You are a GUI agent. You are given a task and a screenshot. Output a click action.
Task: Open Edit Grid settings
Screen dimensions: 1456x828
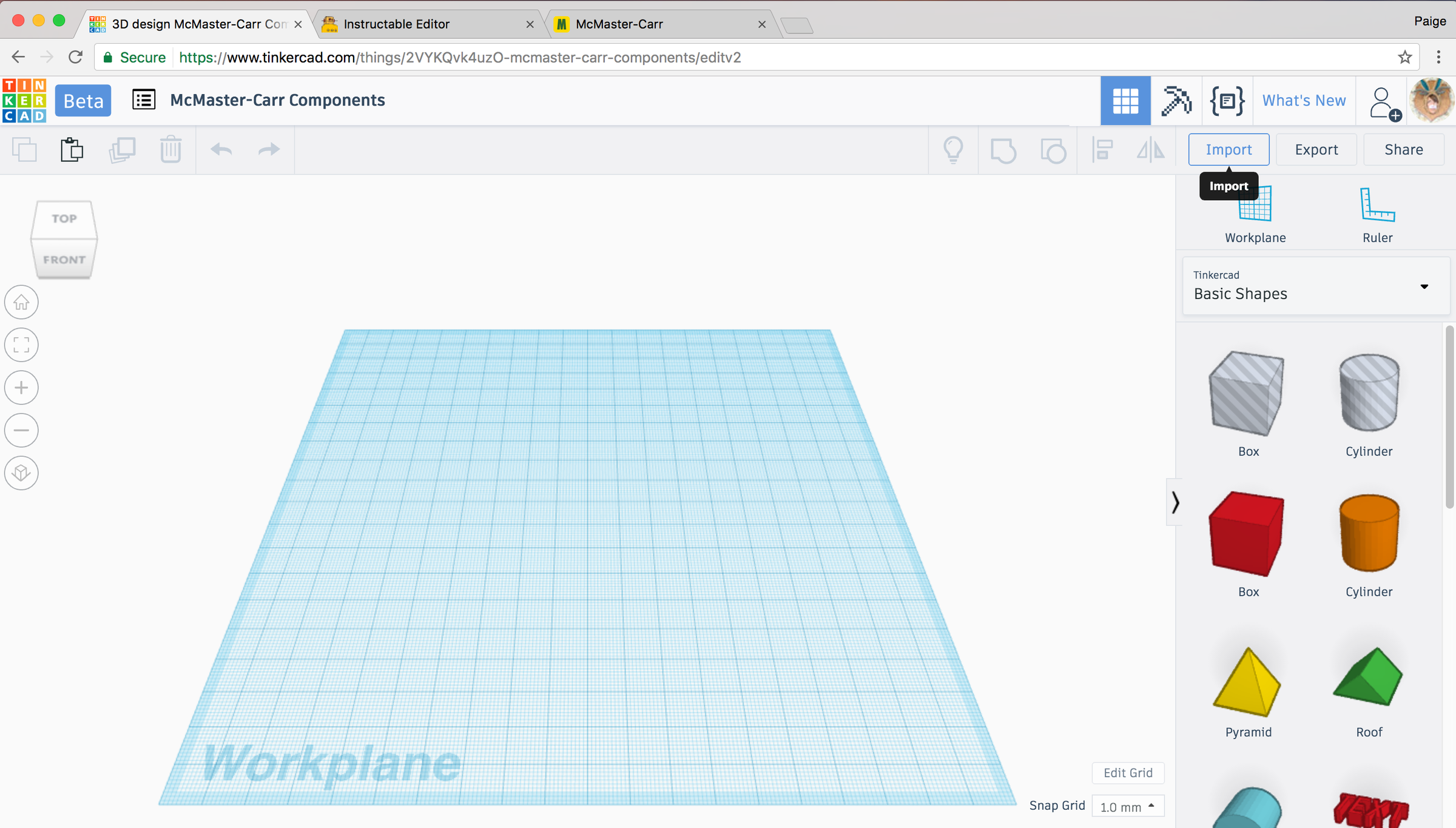1127,773
